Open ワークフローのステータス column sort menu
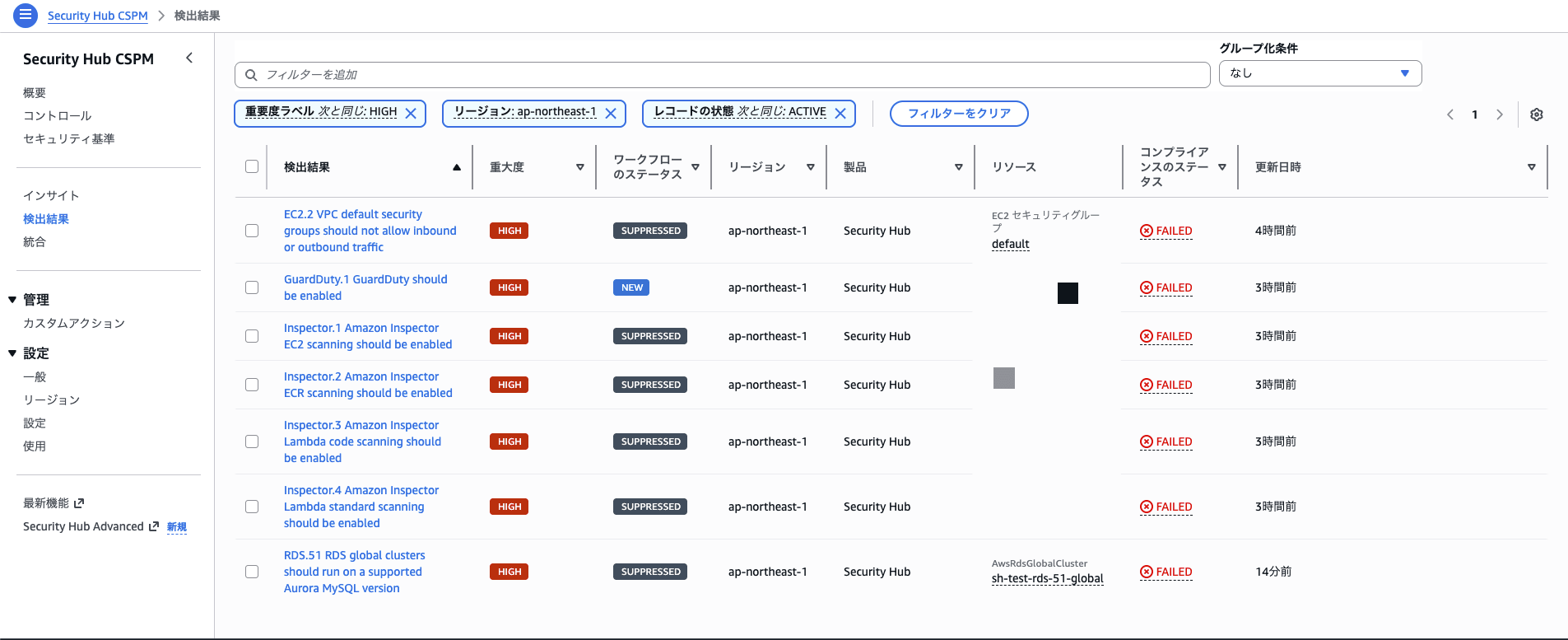The width and height of the screenshot is (1568, 640). [696, 167]
